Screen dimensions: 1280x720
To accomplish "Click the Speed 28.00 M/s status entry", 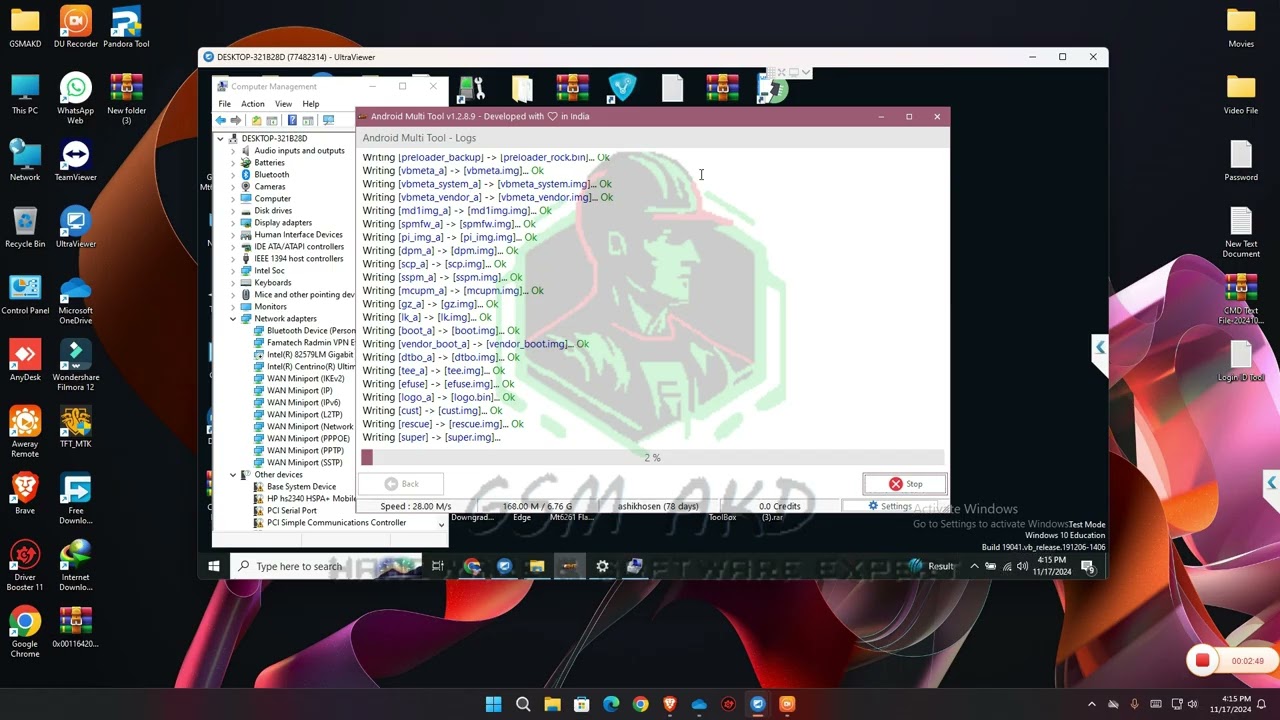I will tap(415, 506).
